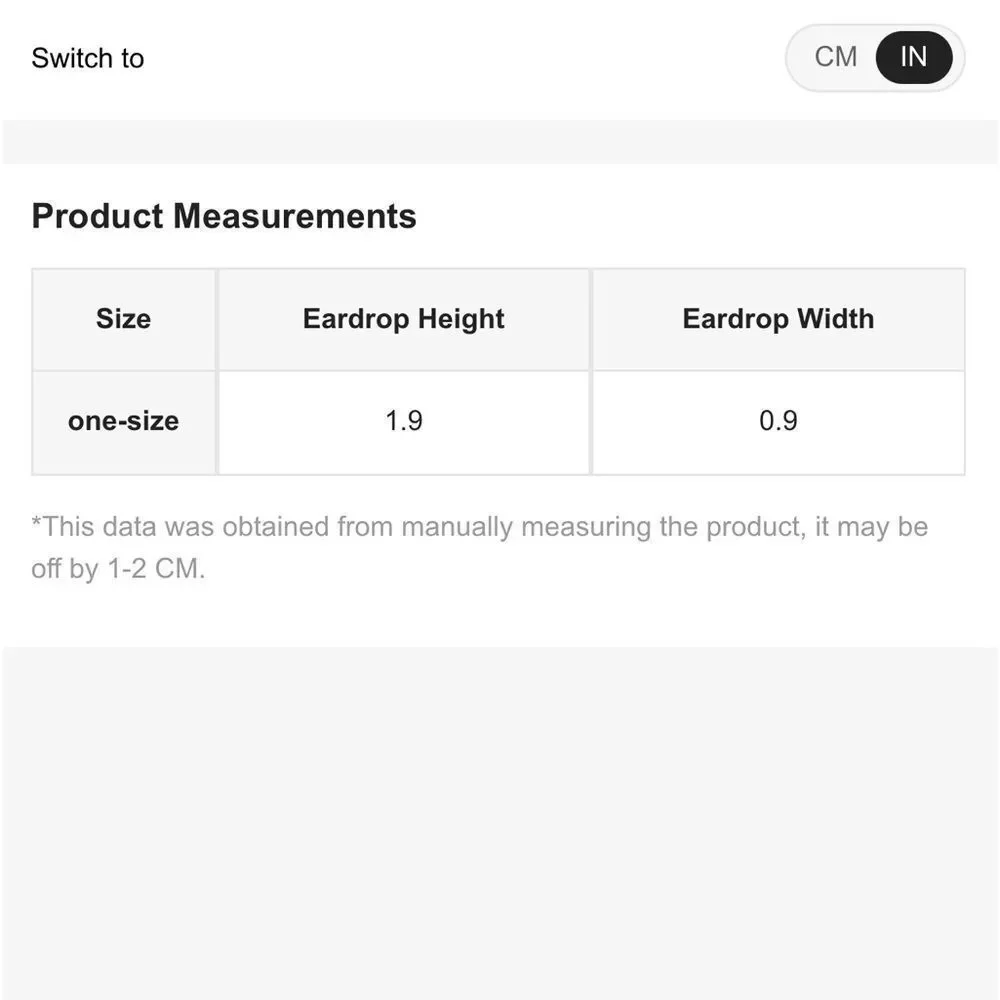Image resolution: width=1000 pixels, height=1000 pixels.
Task: Click the asterisk starting the disclaimer
Action: (36, 522)
